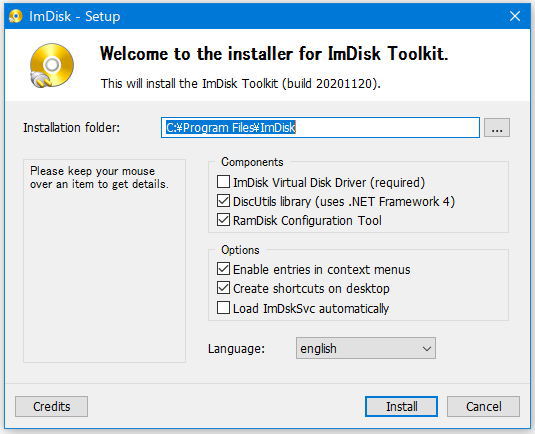
Task: Click the ImDisk title bar disc icon
Action: [16, 16]
